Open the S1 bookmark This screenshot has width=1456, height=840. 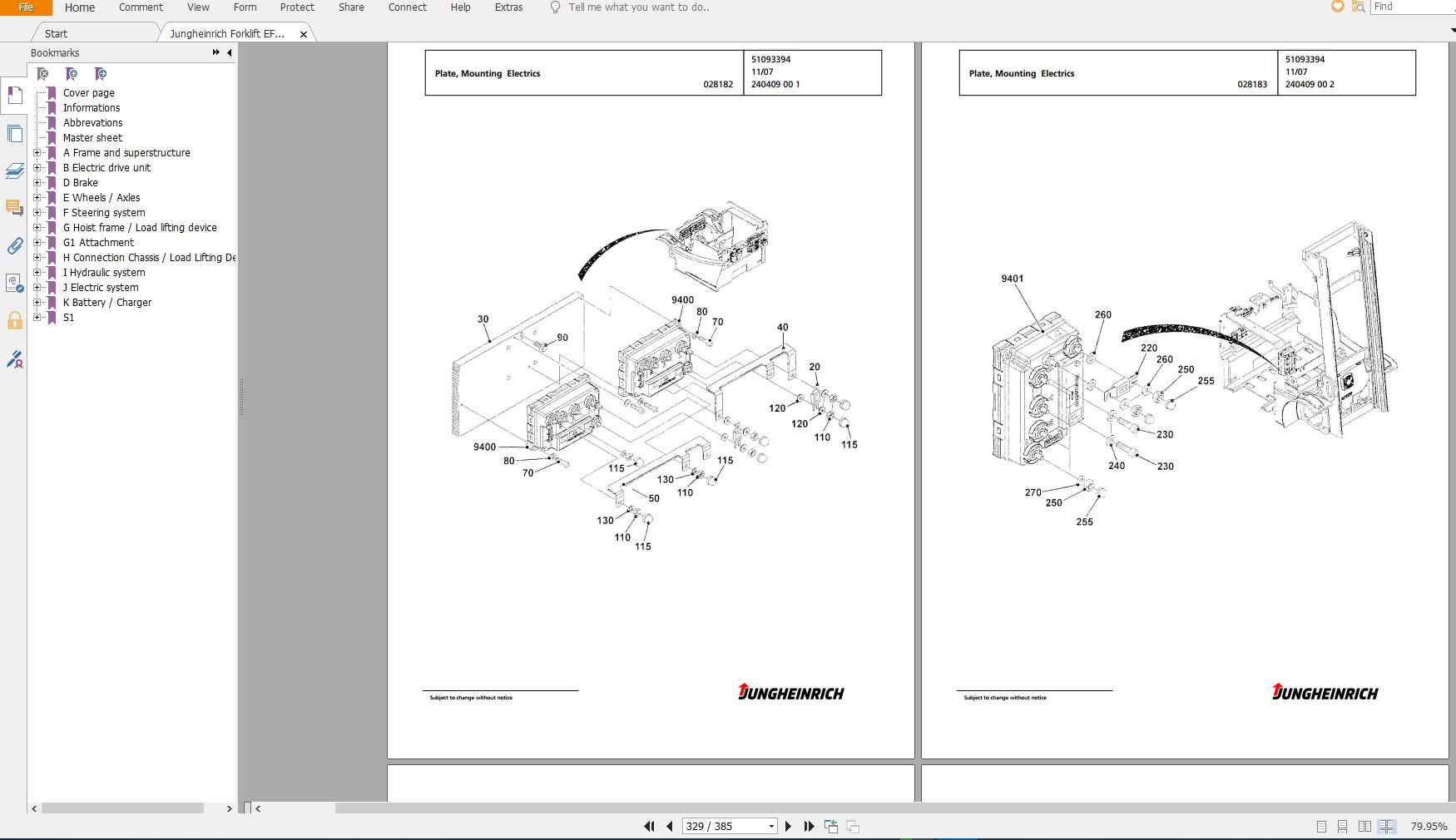click(68, 318)
